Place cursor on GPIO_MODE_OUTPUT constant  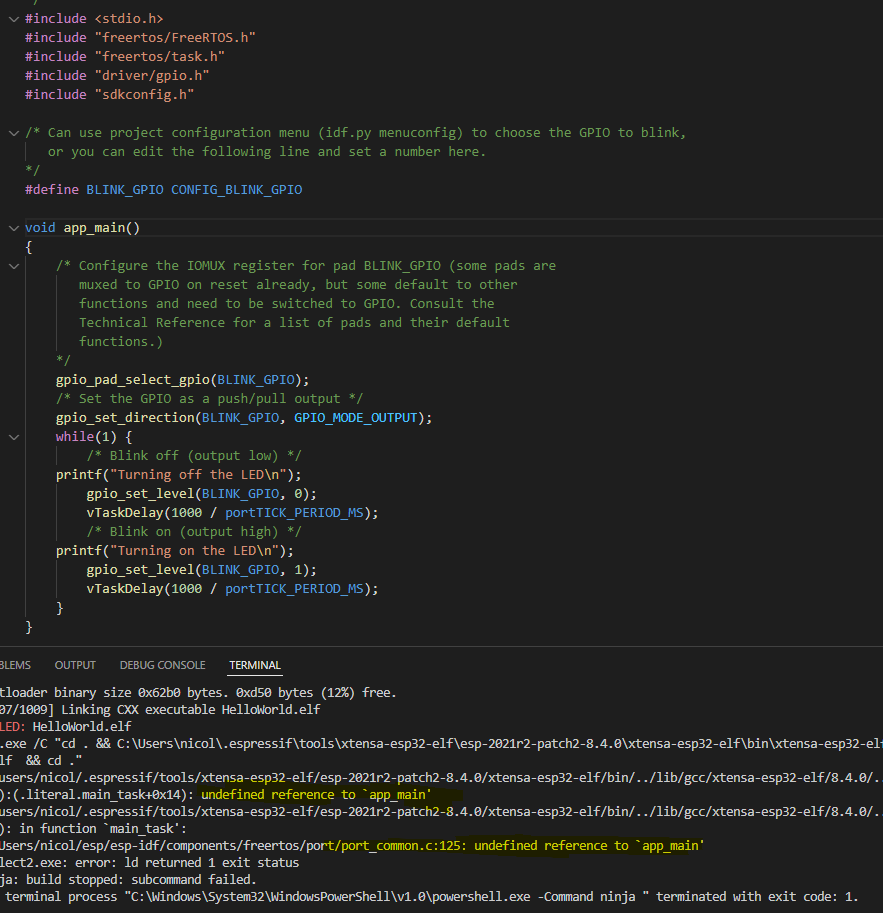(355, 418)
